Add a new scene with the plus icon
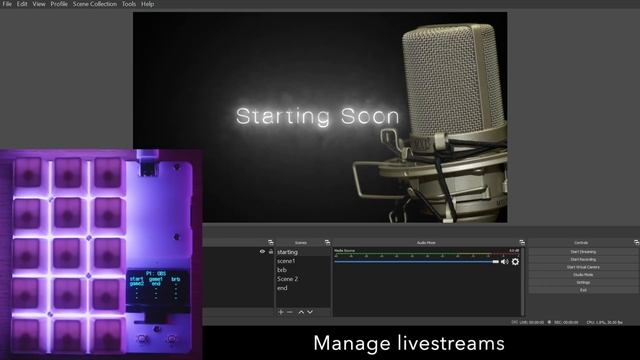 coord(281,312)
